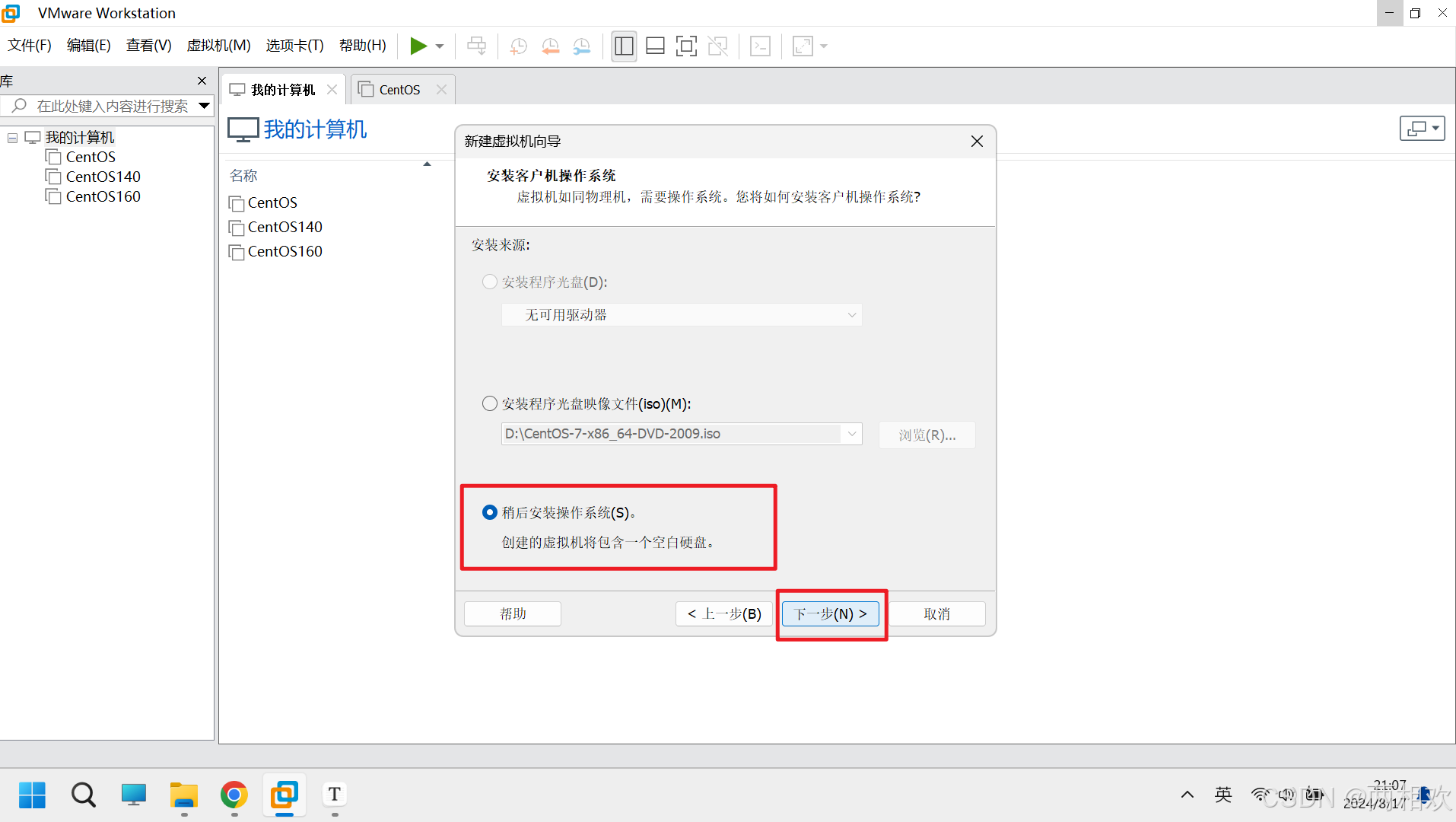
Task: Switch to the 我的计算机 tab
Action: (x=283, y=90)
